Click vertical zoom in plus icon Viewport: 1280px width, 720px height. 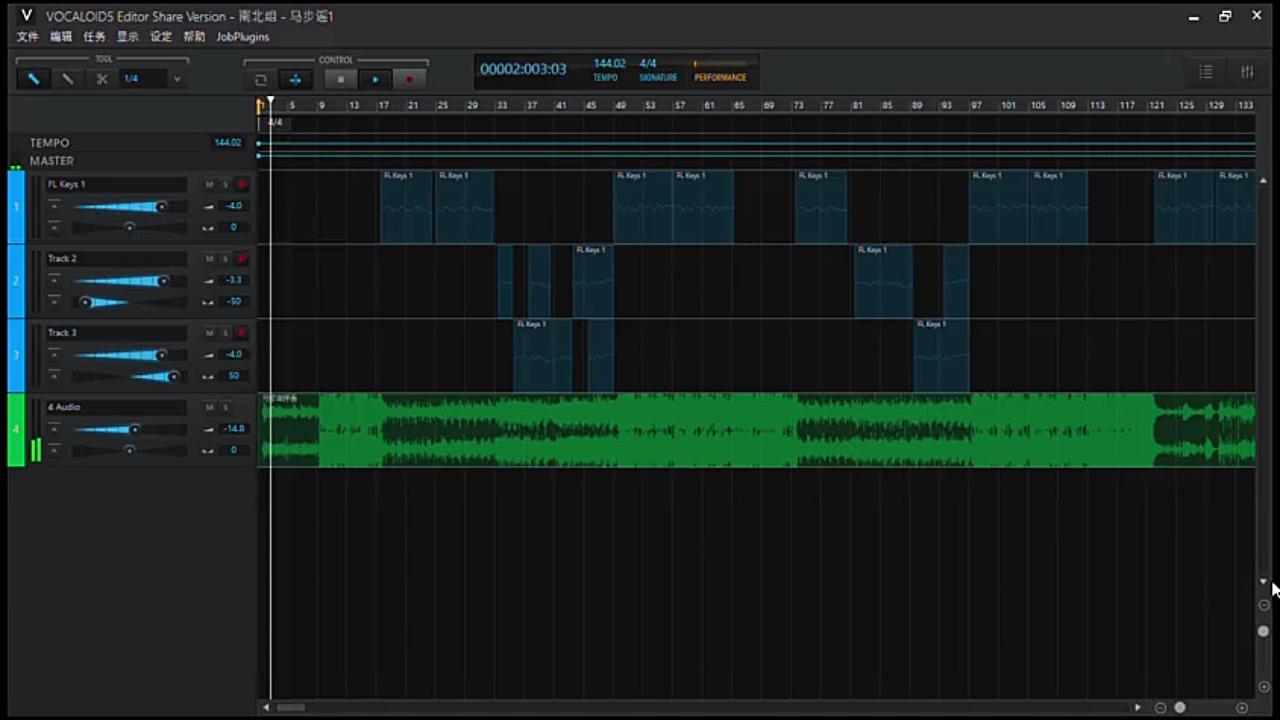tap(1264, 687)
